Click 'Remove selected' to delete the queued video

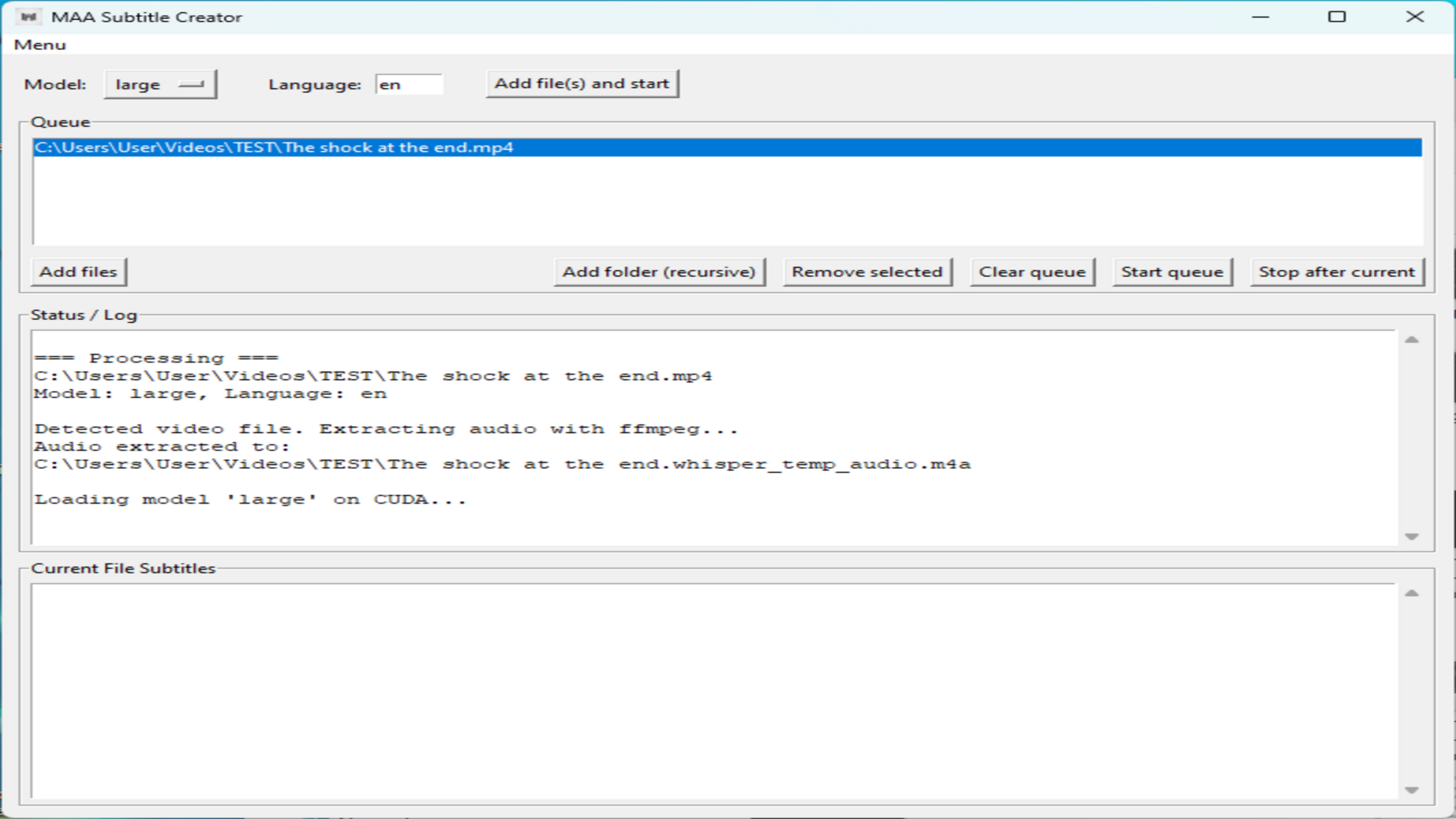(x=868, y=271)
